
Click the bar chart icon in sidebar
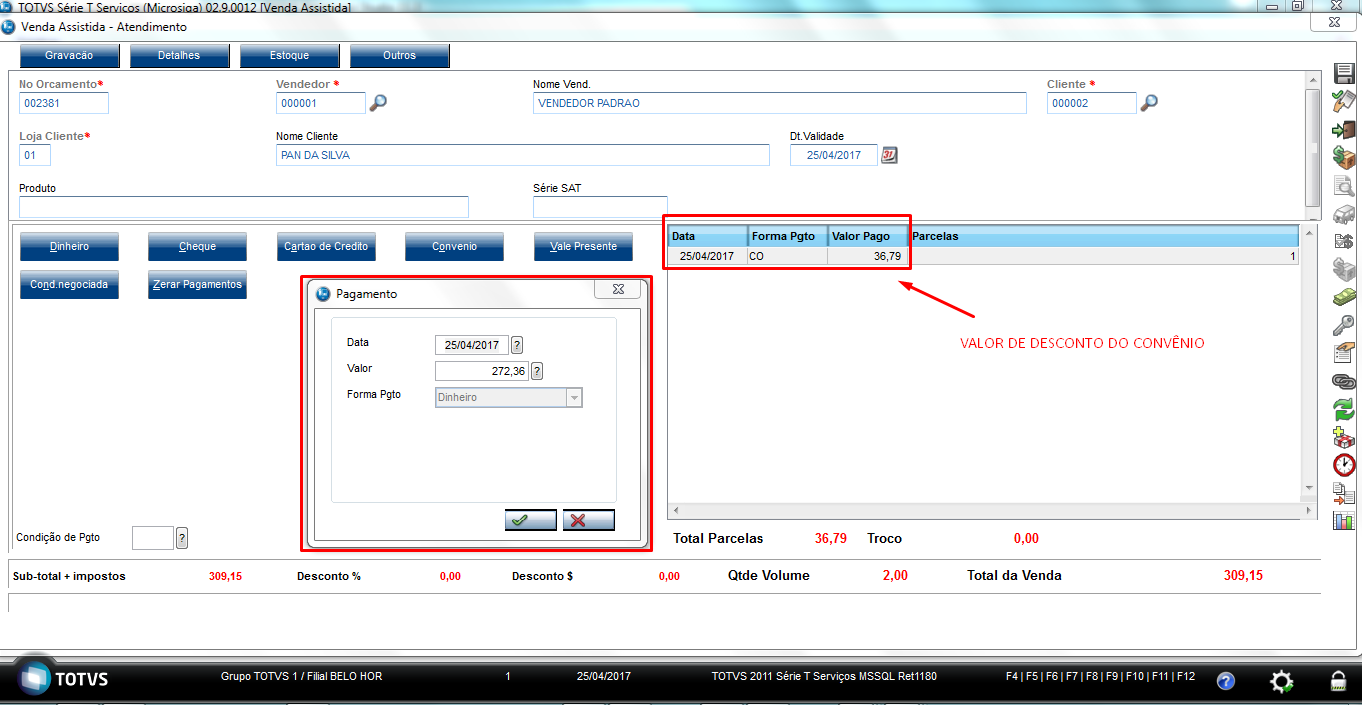pyautogui.click(x=1344, y=520)
